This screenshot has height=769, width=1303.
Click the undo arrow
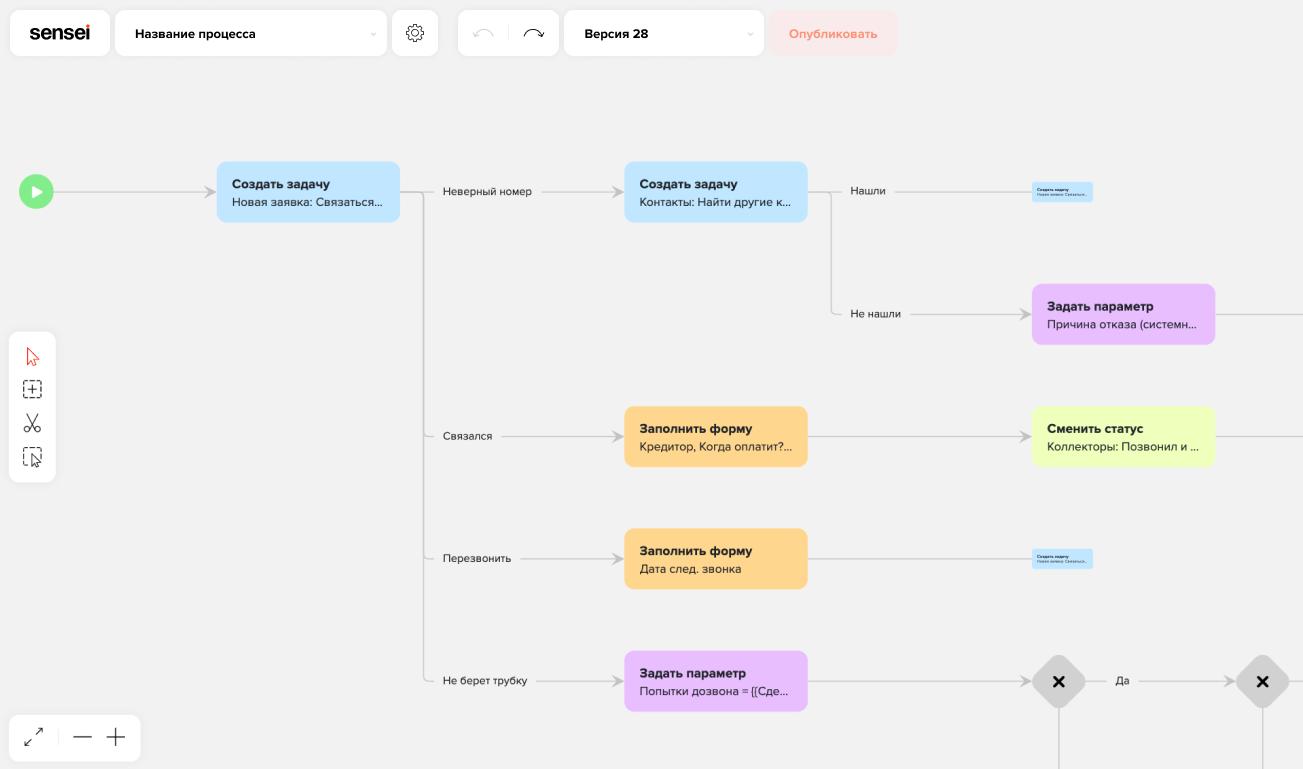[483, 33]
